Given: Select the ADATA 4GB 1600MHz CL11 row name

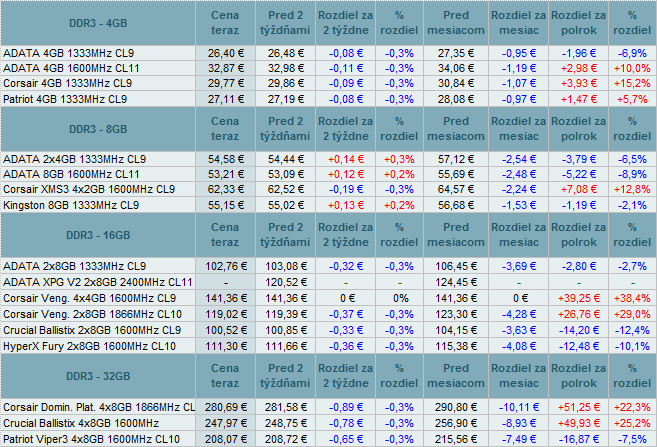Looking at the screenshot, I should pyautogui.click(x=71, y=68).
